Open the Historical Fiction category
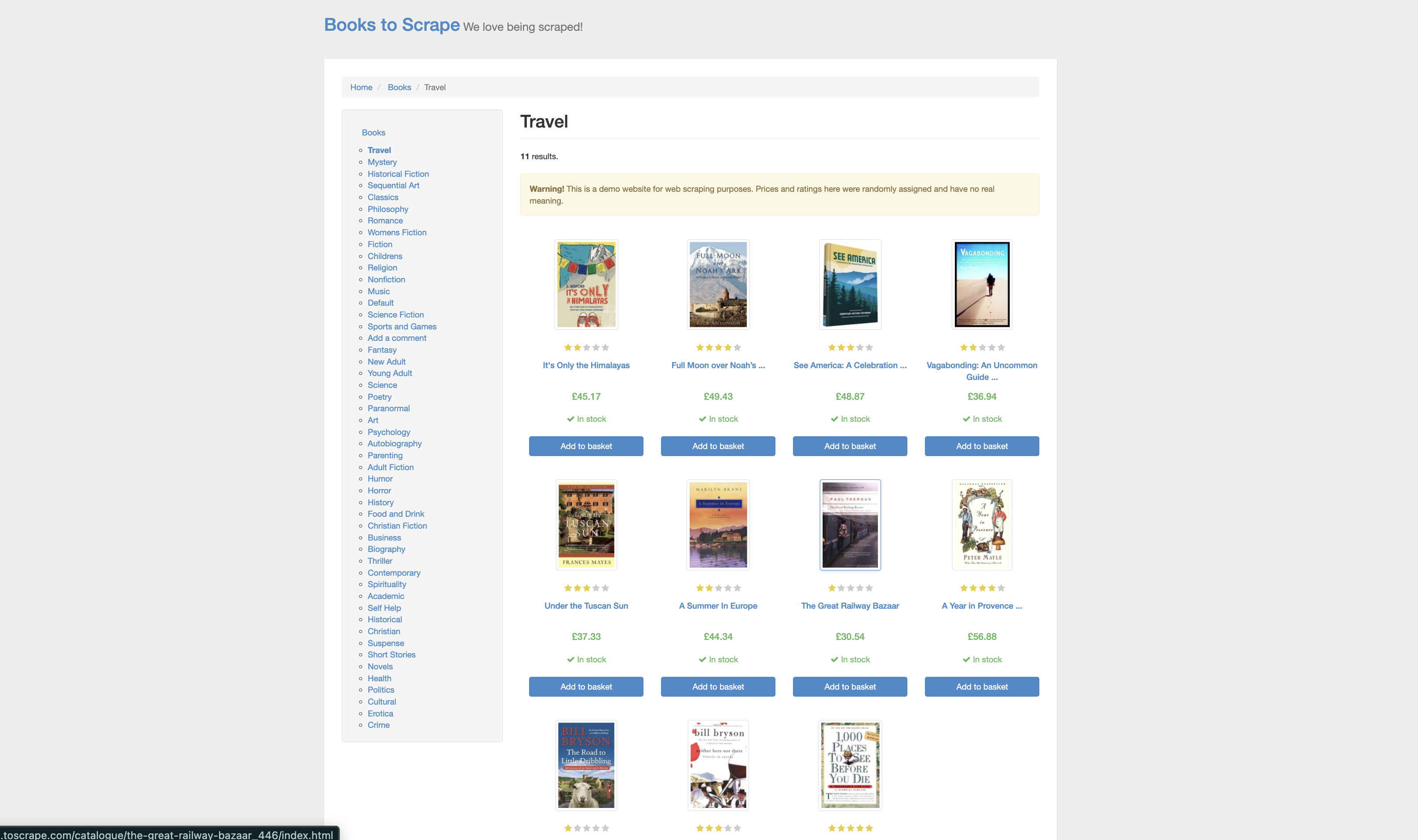This screenshot has width=1418, height=840. click(398, 174)
